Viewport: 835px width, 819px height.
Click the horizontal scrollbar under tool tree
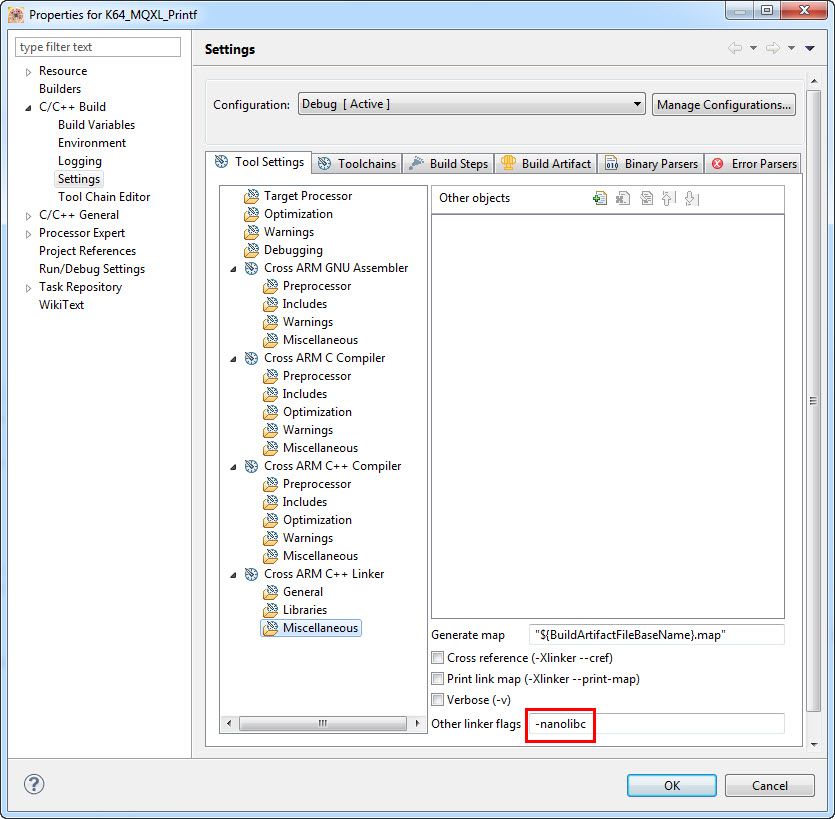tap(323, 723)
